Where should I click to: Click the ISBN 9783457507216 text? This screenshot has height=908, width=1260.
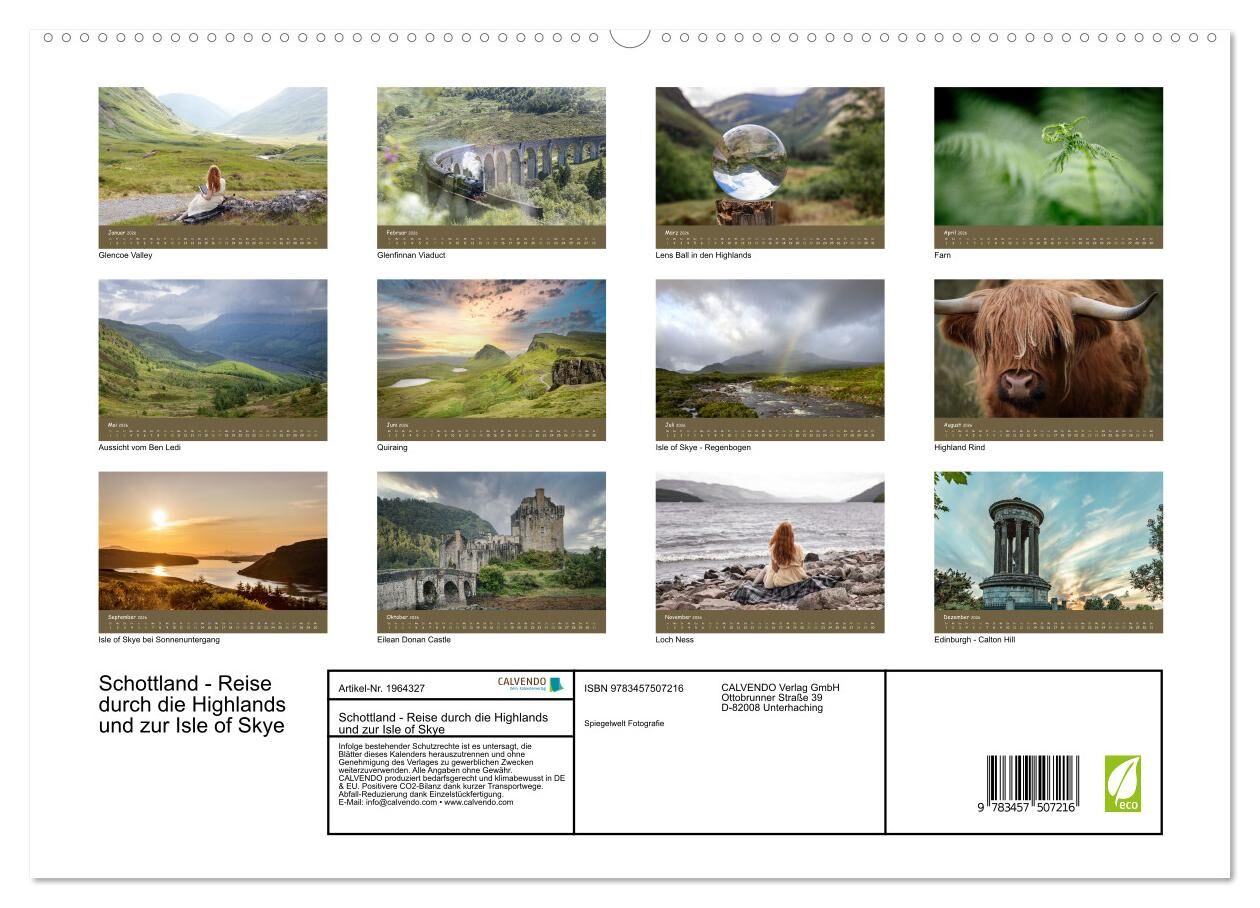[634, 688]
